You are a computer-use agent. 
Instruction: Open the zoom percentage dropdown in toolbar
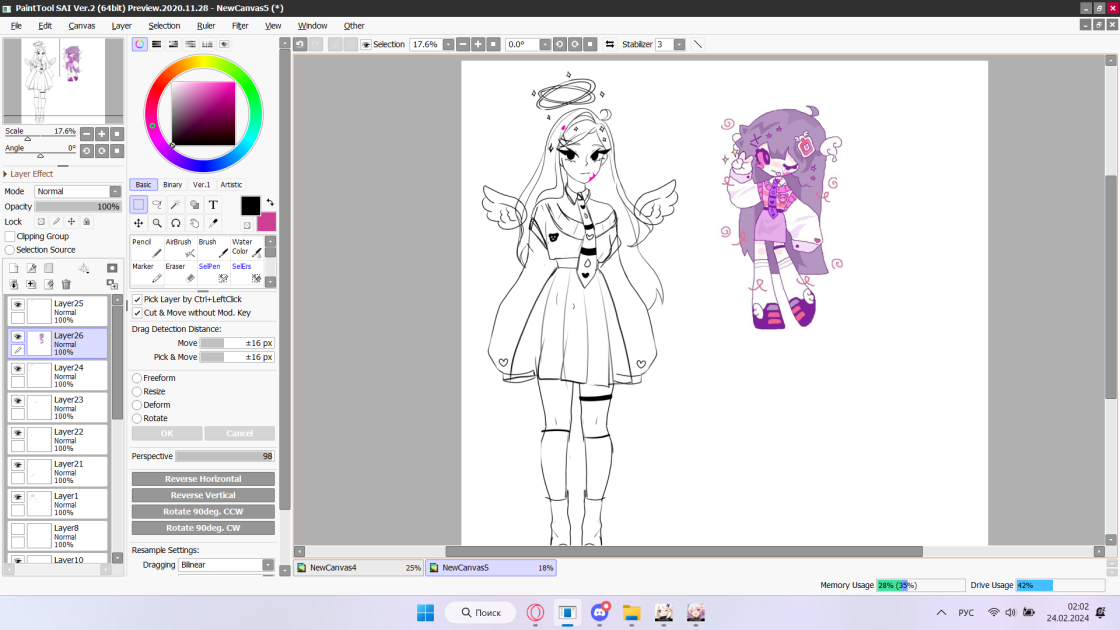click(x=448, y=44)
